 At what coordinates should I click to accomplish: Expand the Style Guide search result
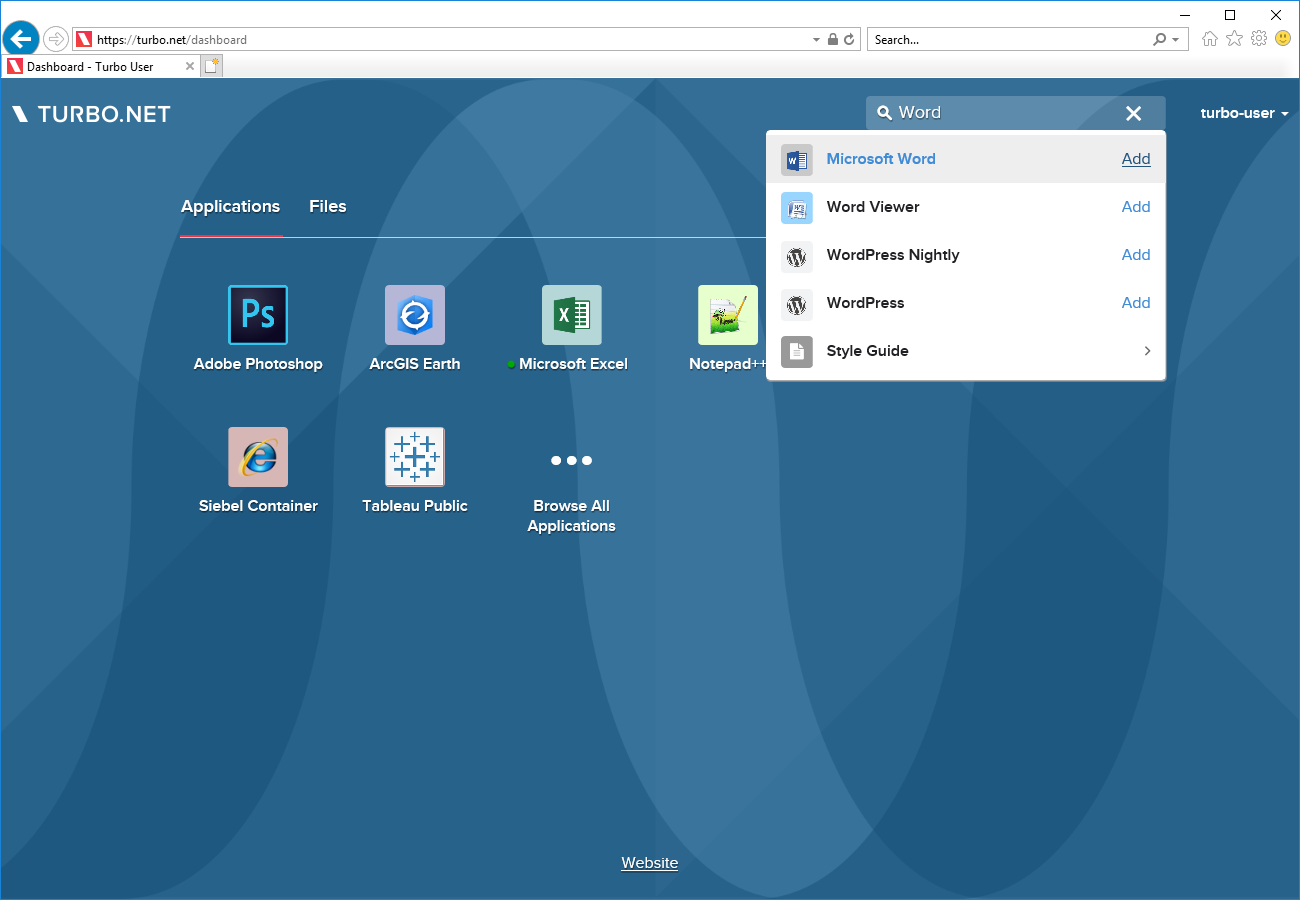(x=1147, y=351)
